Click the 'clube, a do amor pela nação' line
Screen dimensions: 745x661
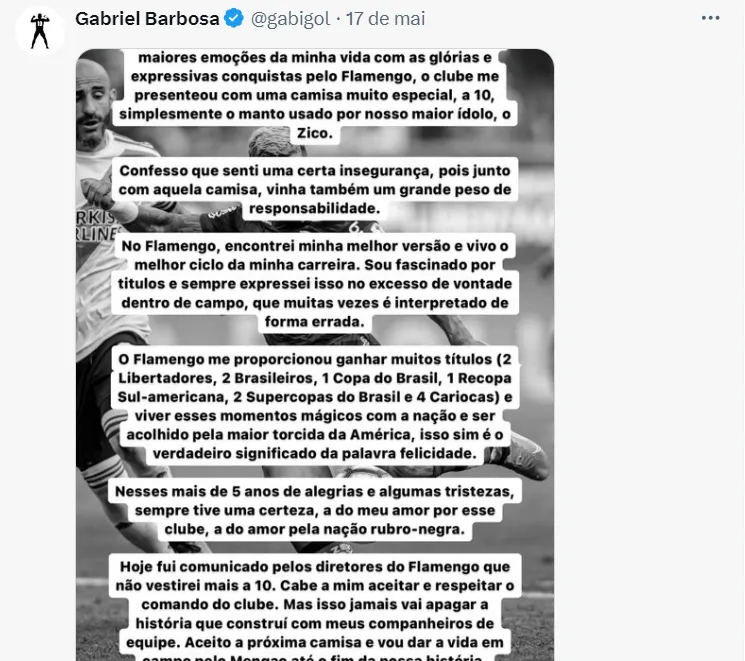coord(315,529)
